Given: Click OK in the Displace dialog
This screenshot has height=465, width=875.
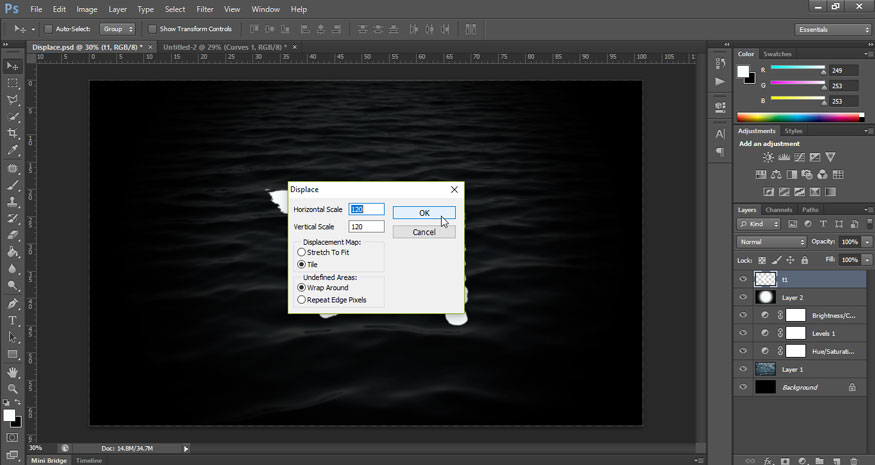Looking at the screenshot, I should click(424, 212).
